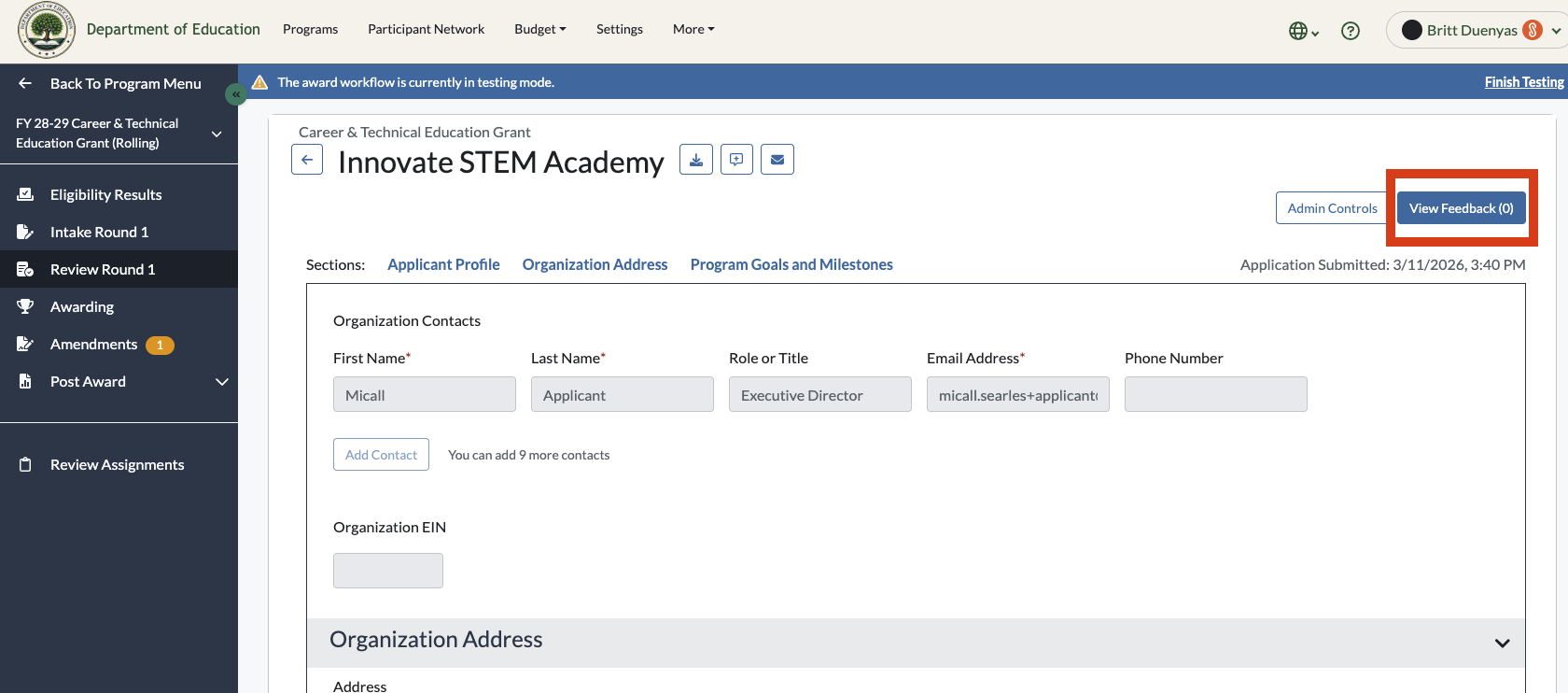Click the View Feedback (0) button
Screen dimensions: 1568x693
click(1461, 208)
